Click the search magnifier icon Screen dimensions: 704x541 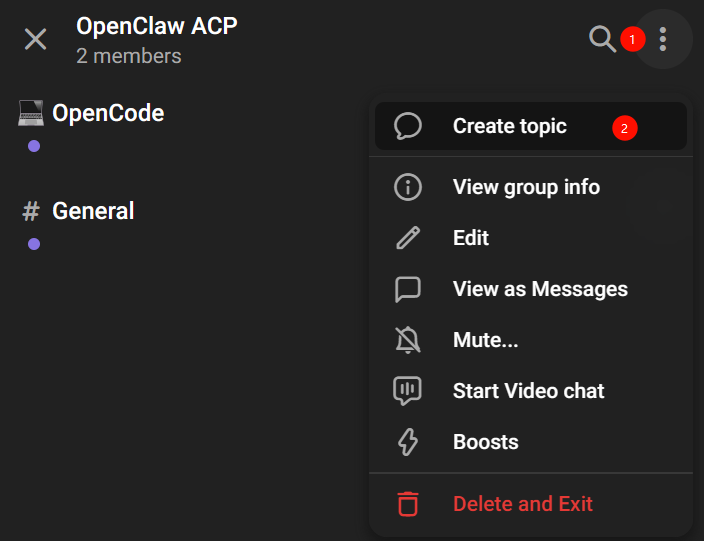pyautogui.click(x=602, y=39)
